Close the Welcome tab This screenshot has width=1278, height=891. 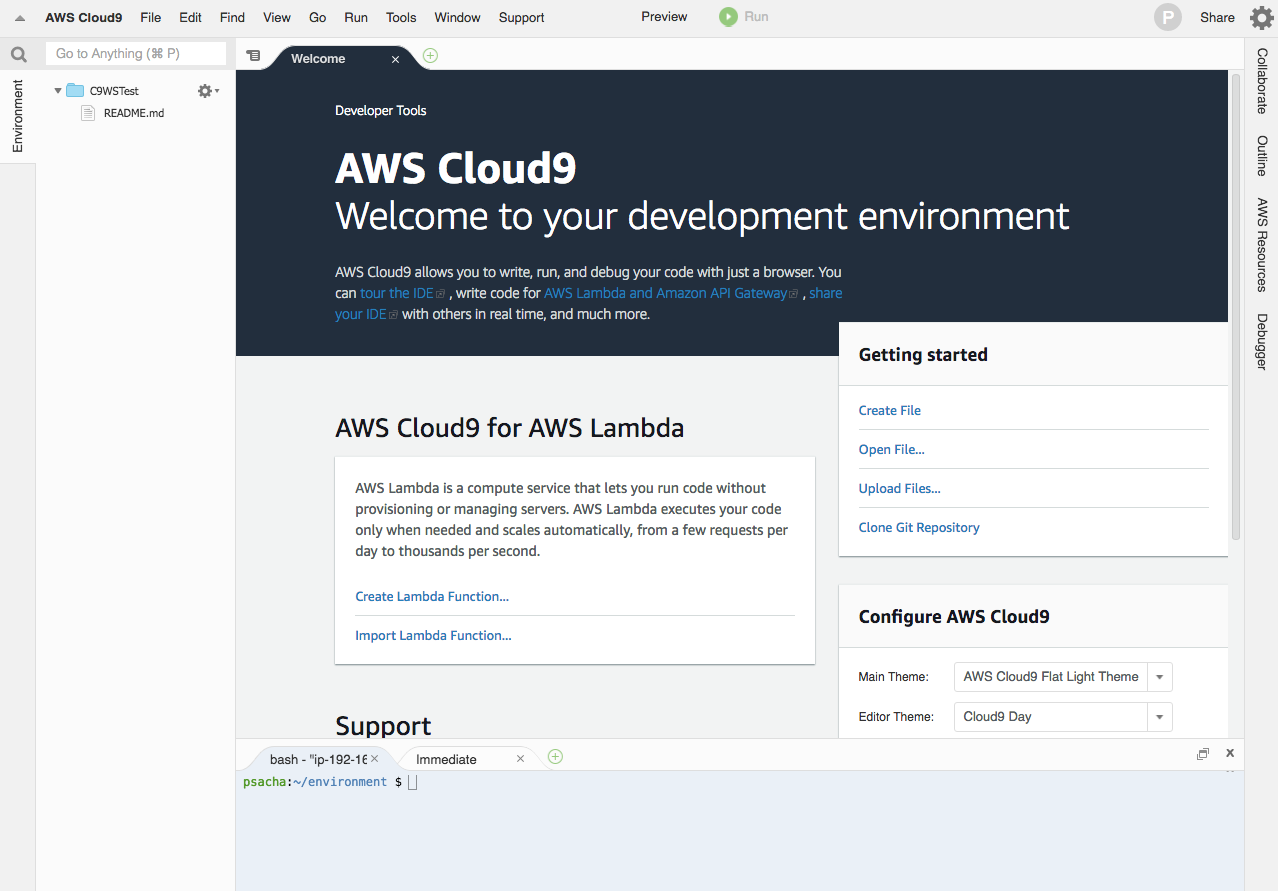395,60
